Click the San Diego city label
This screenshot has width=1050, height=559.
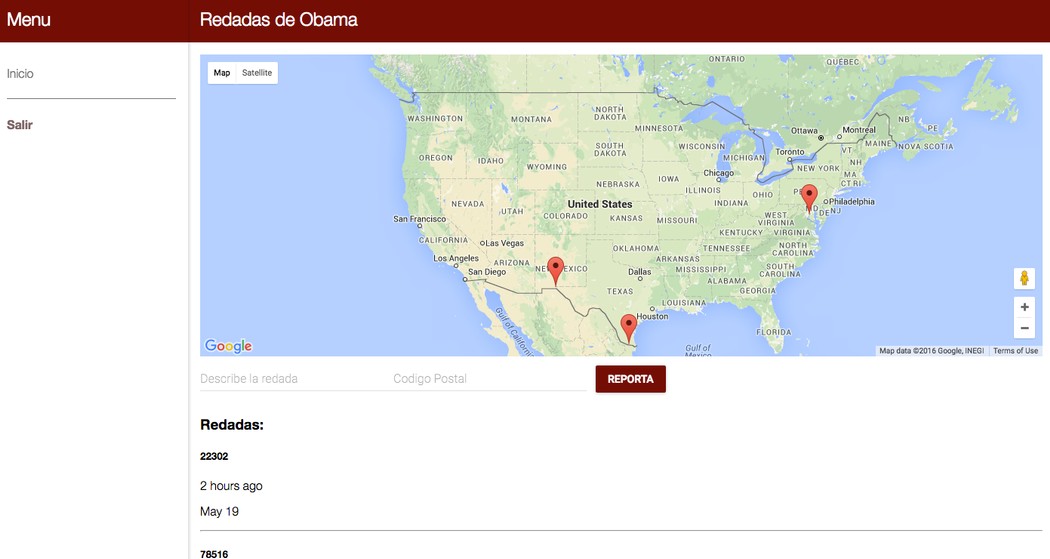coord(487,272)
